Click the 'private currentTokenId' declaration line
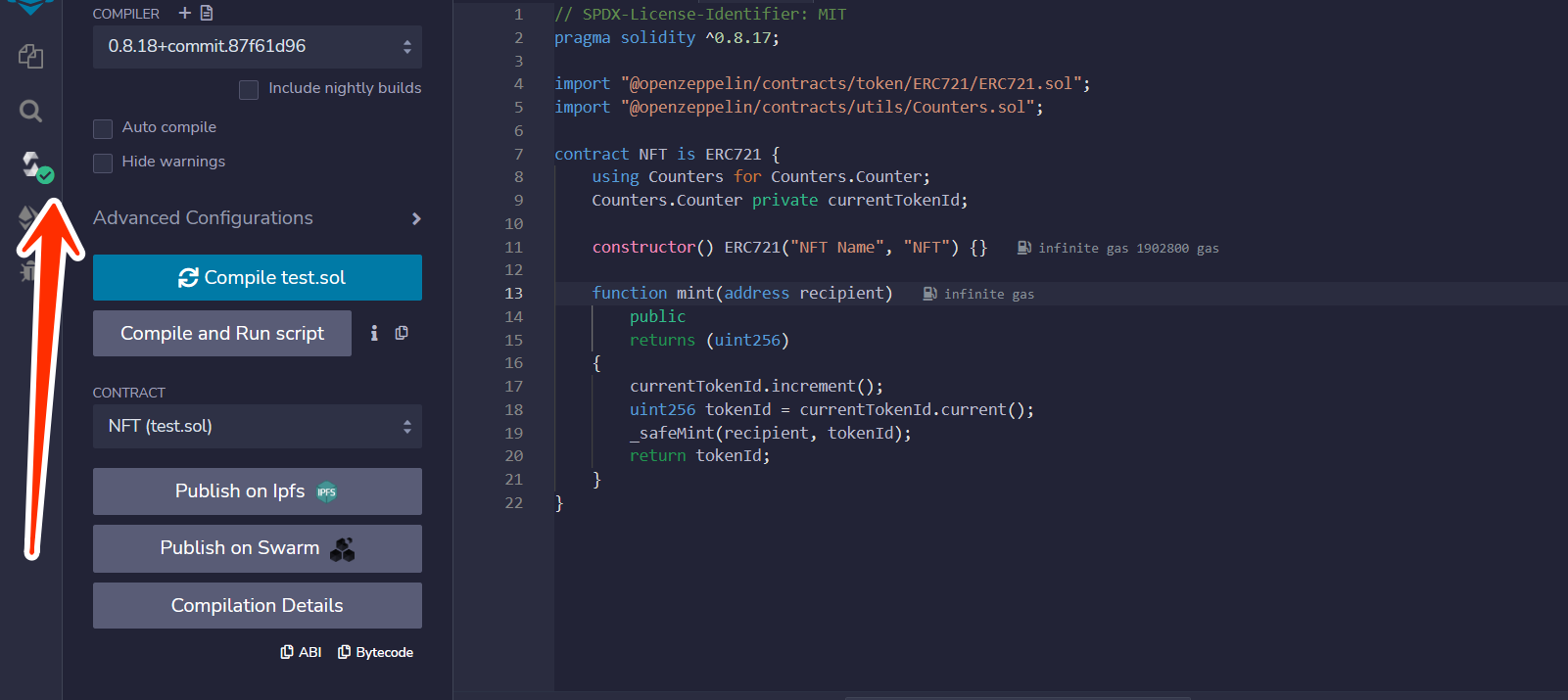This screenshot has height=700, width=1568. coord(780,200)
